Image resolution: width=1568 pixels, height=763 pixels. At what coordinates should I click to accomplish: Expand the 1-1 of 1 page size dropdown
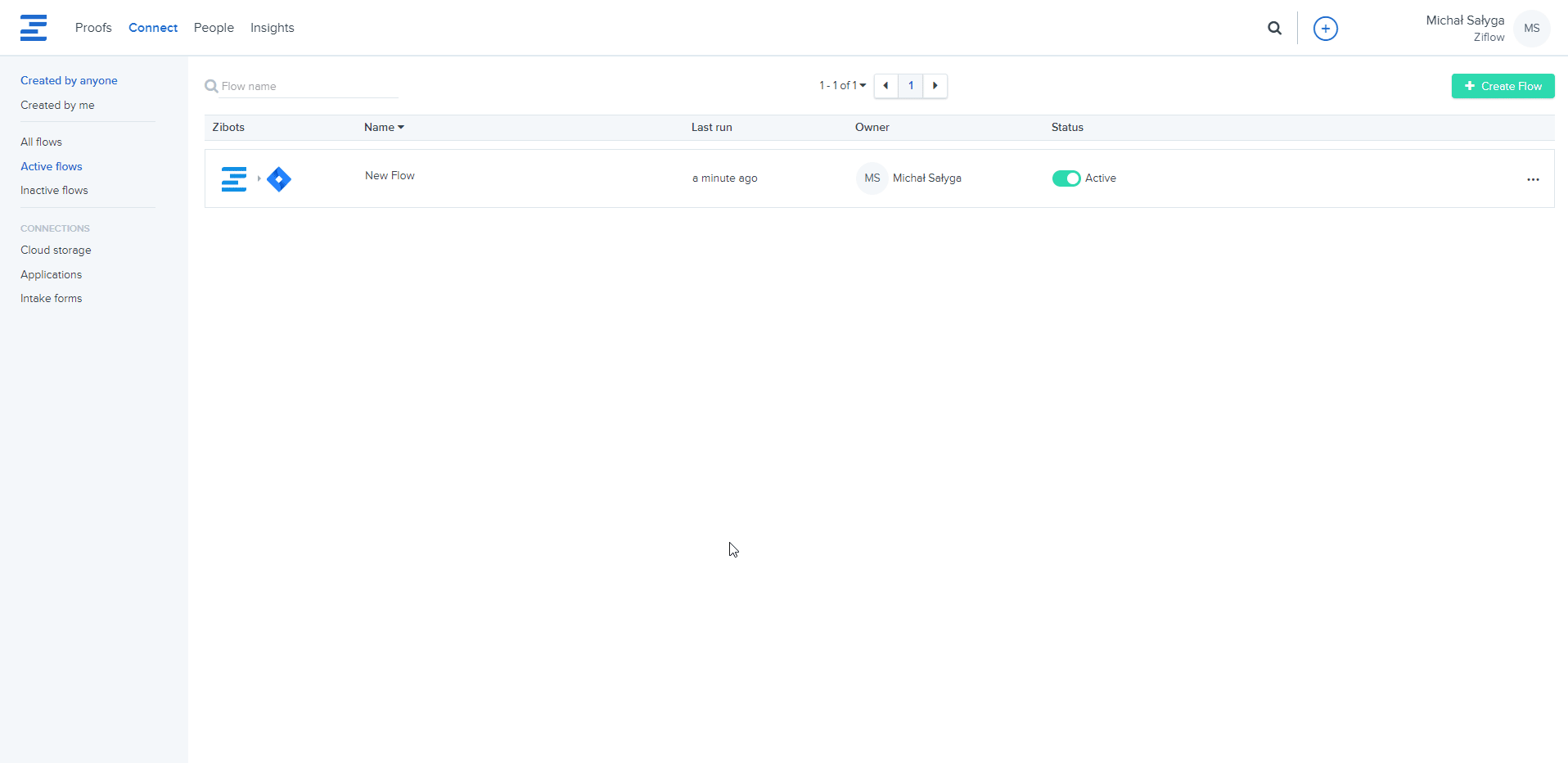[x=842, y=86]
